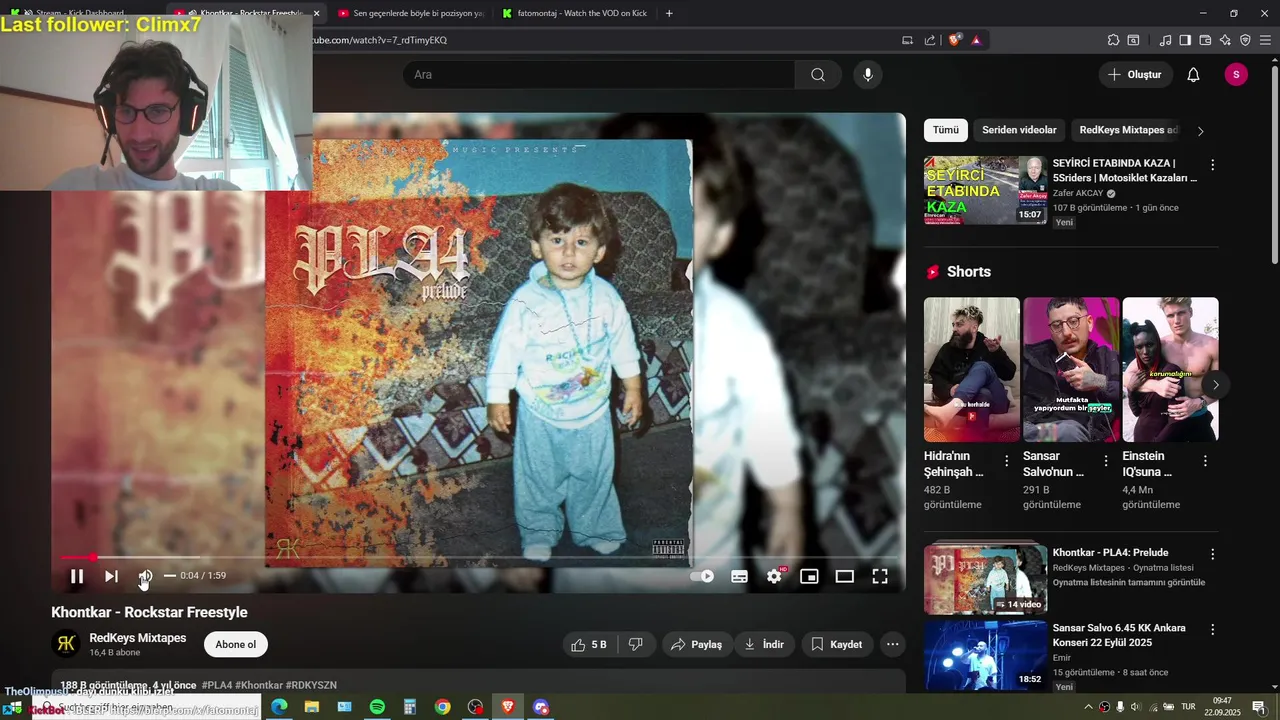Viewport: 1280px width, 720px height.
Task: Expand the system tray hidden icons
Action: click(x=1088, y=707)
